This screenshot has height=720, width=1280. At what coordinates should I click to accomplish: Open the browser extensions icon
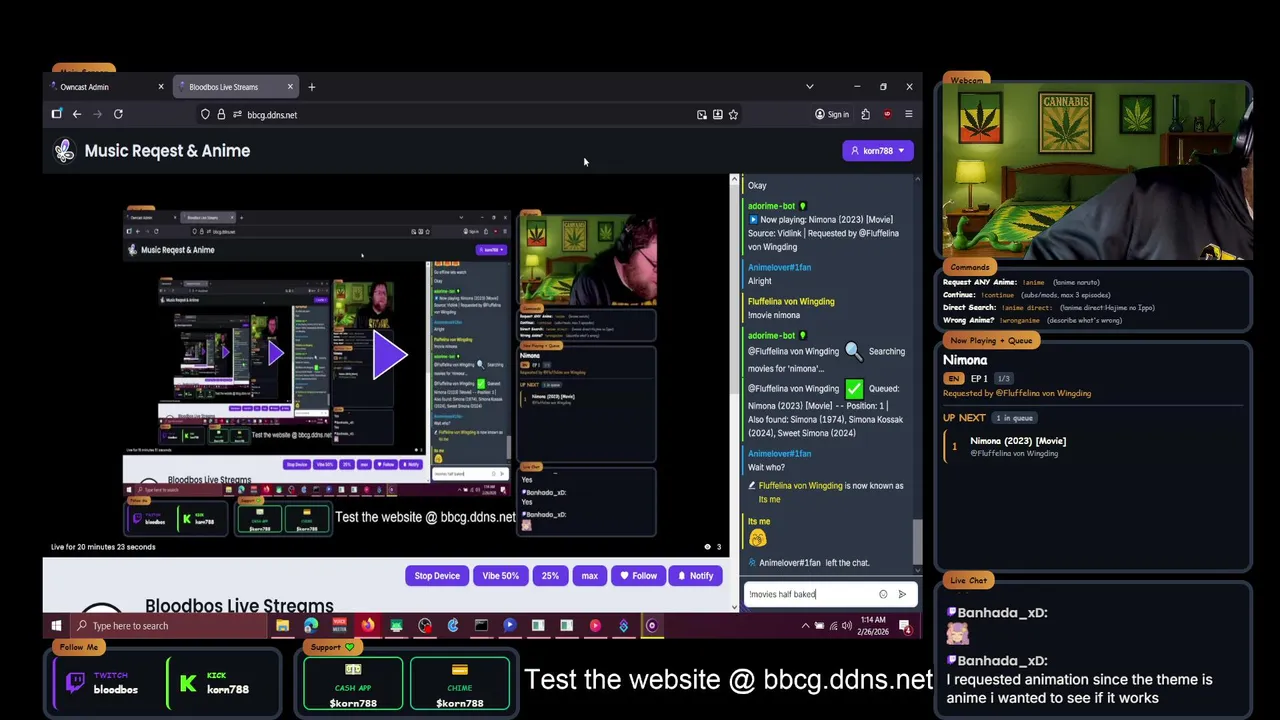coord(865,115)
